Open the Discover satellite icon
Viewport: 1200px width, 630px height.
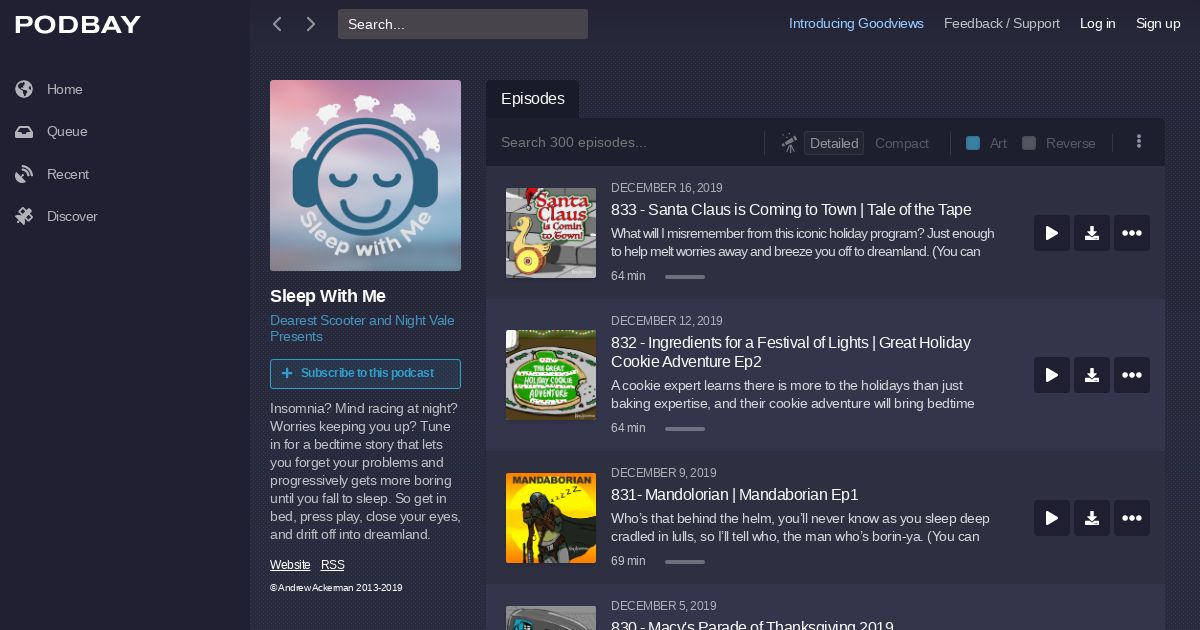pyautogui.click(x=25, y=216)
